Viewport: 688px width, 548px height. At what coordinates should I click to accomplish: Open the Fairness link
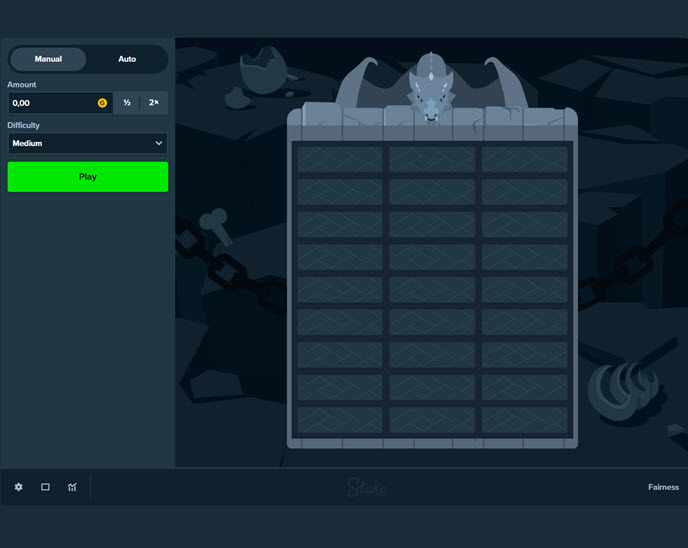click(663, 488)
